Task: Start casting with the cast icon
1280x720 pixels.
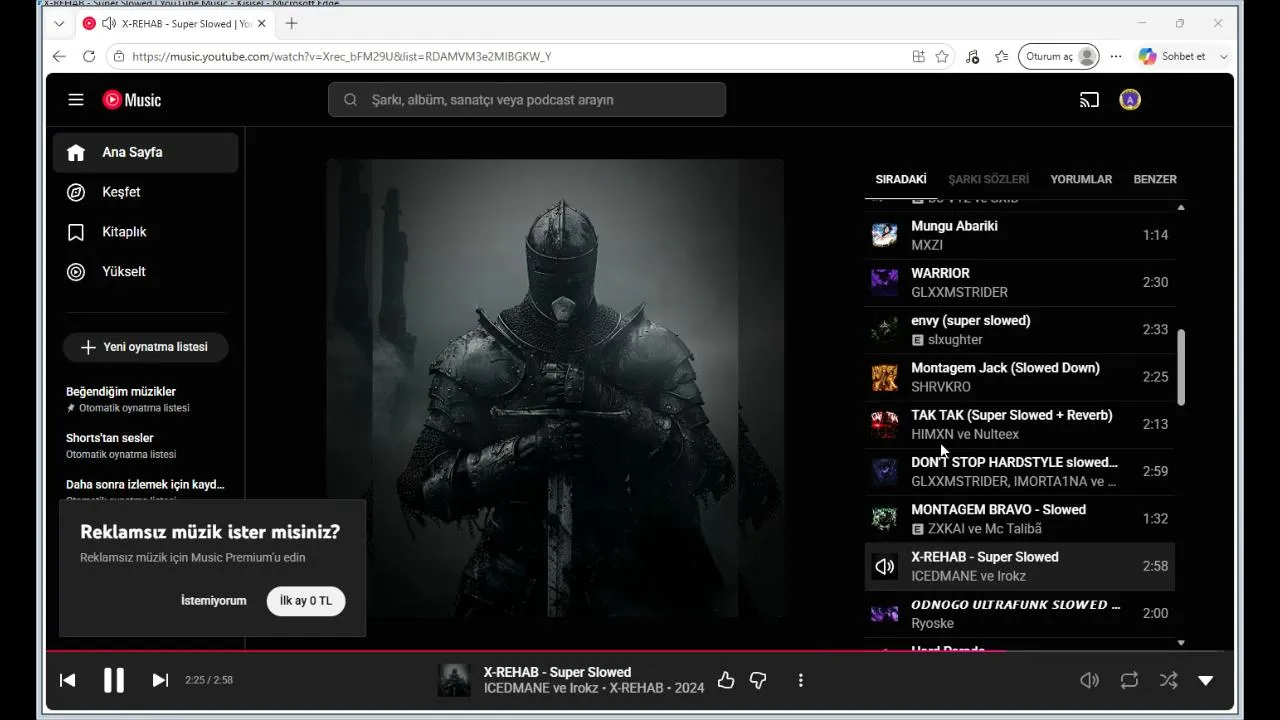Action: pos(1089,100)
